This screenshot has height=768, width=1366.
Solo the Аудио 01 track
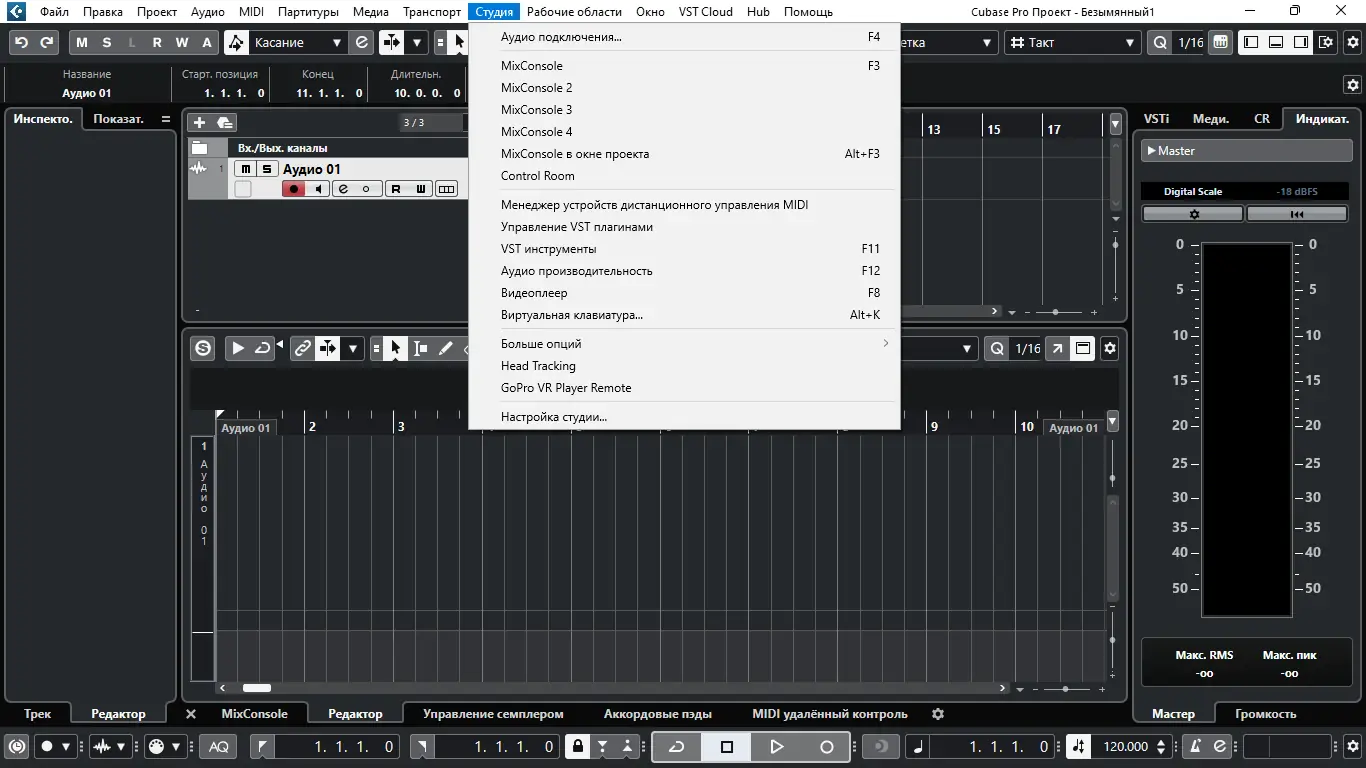click(x=266, y=169)
